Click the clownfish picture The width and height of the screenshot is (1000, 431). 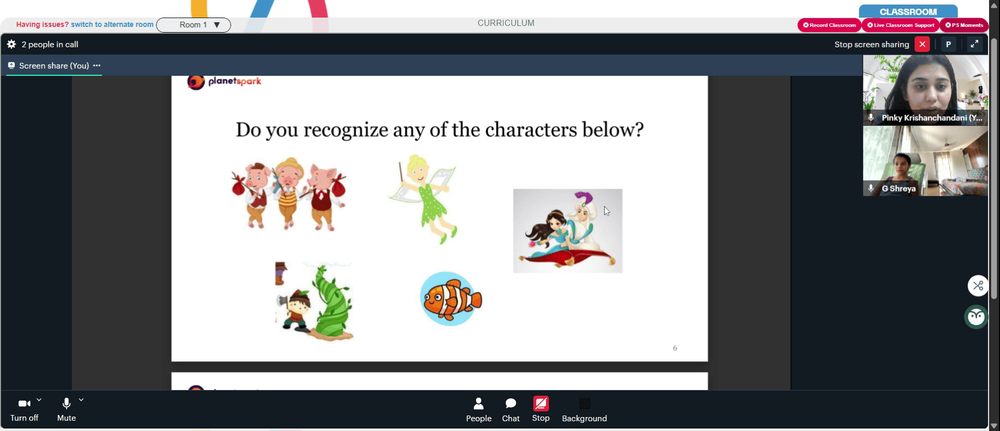(451, 299)
